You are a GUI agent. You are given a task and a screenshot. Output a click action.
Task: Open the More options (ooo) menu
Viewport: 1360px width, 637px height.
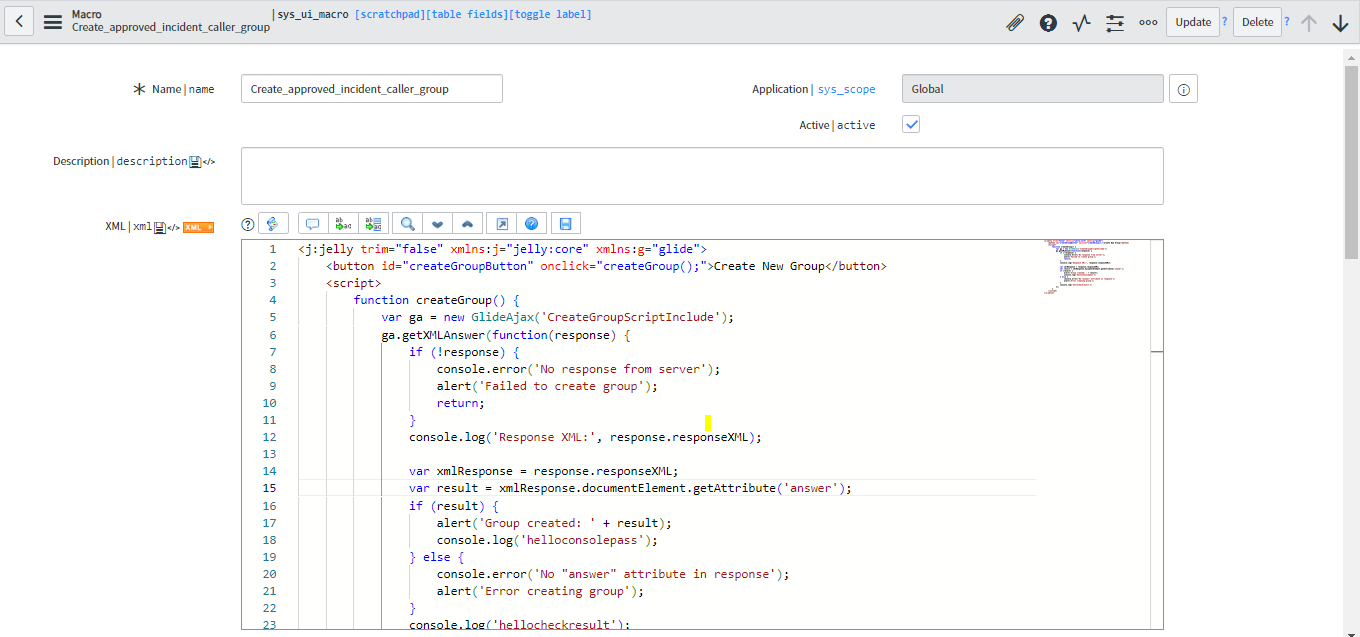(x=1147, y=21)
